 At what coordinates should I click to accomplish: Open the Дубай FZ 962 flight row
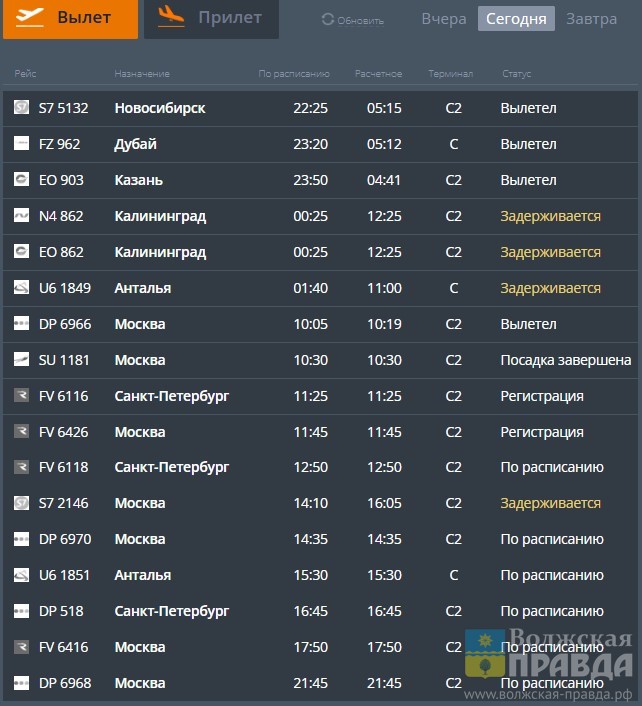coord(320,144)
